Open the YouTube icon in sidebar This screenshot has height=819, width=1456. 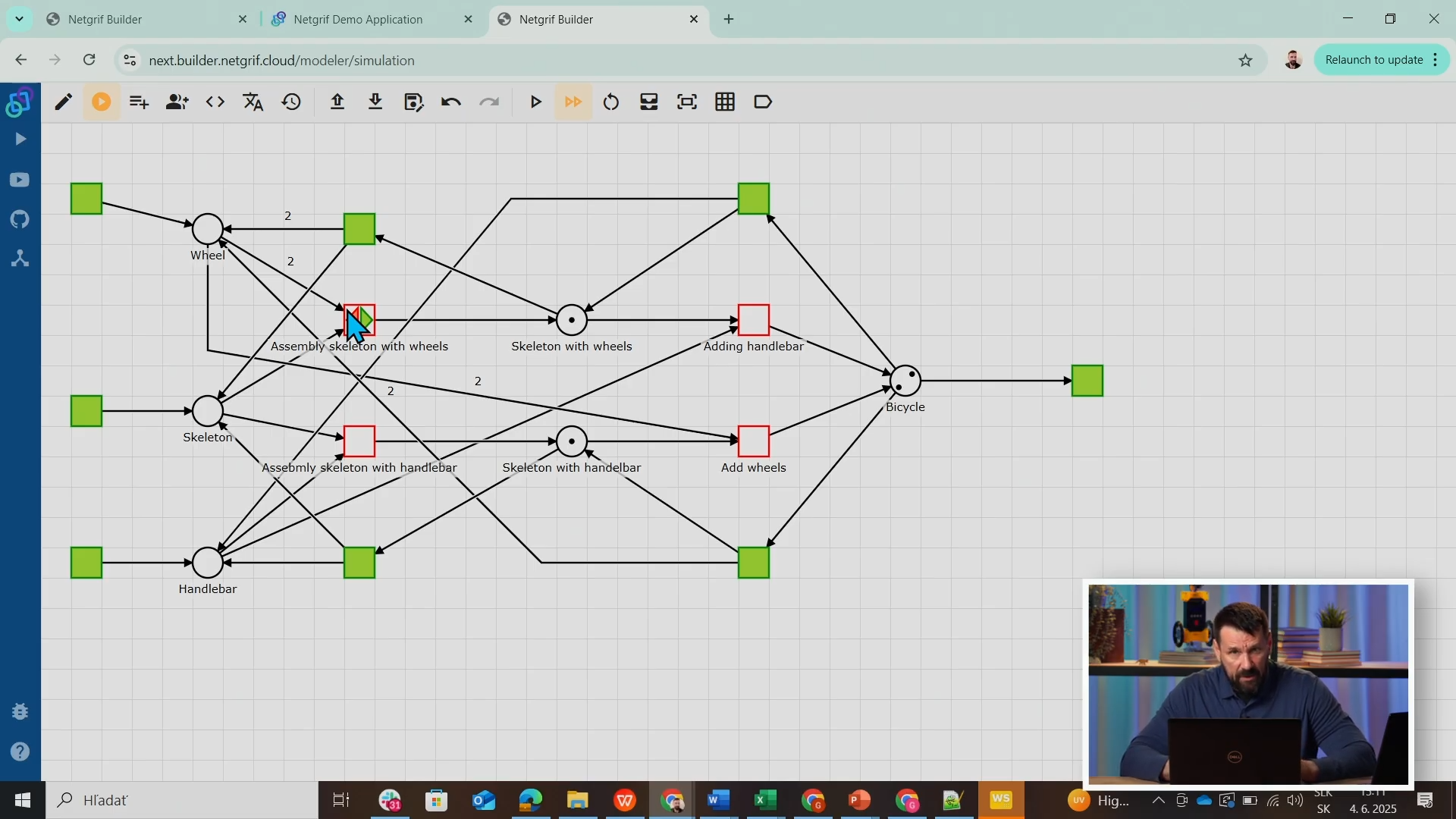point(20,180)
